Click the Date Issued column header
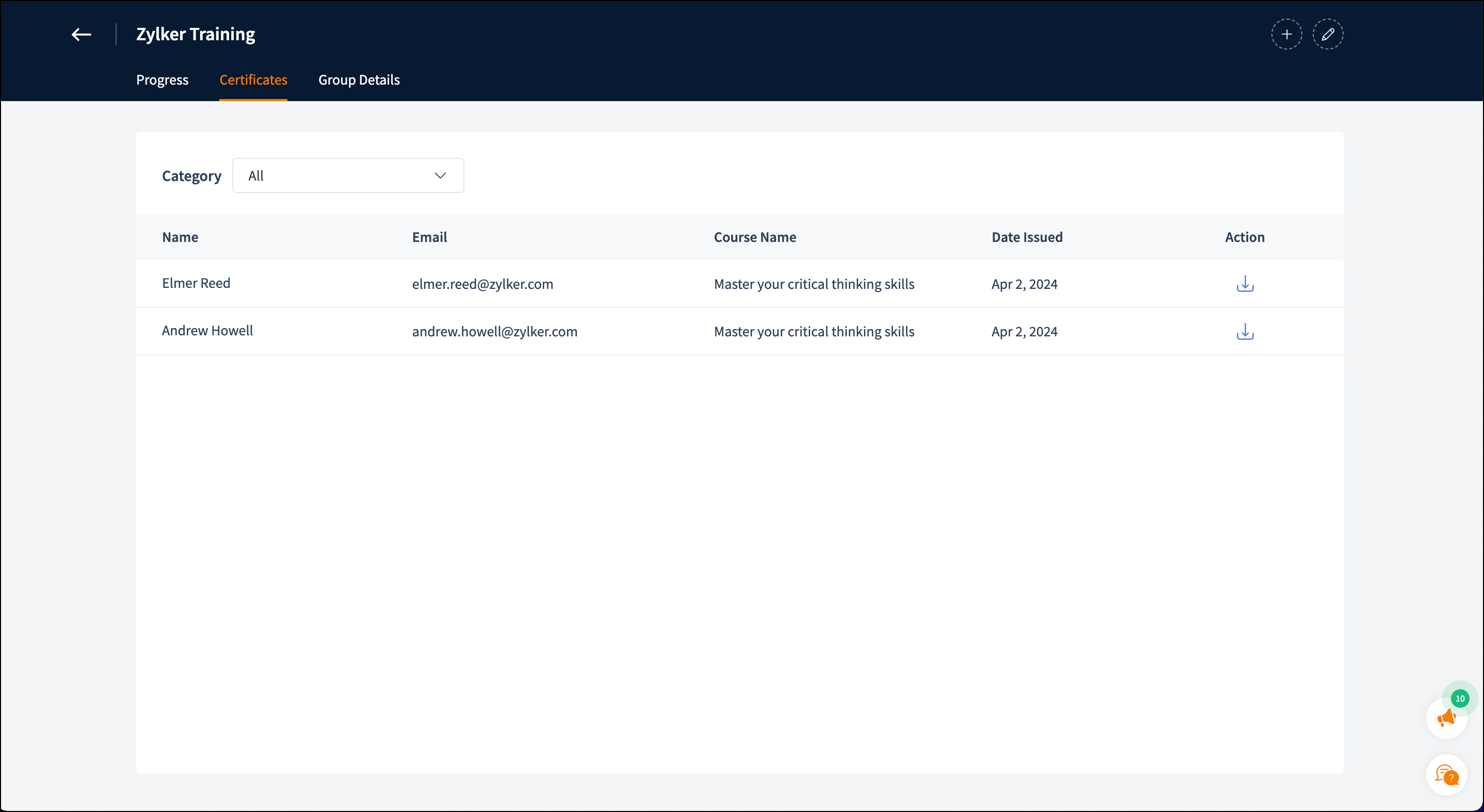 [x=1027, y=237]
